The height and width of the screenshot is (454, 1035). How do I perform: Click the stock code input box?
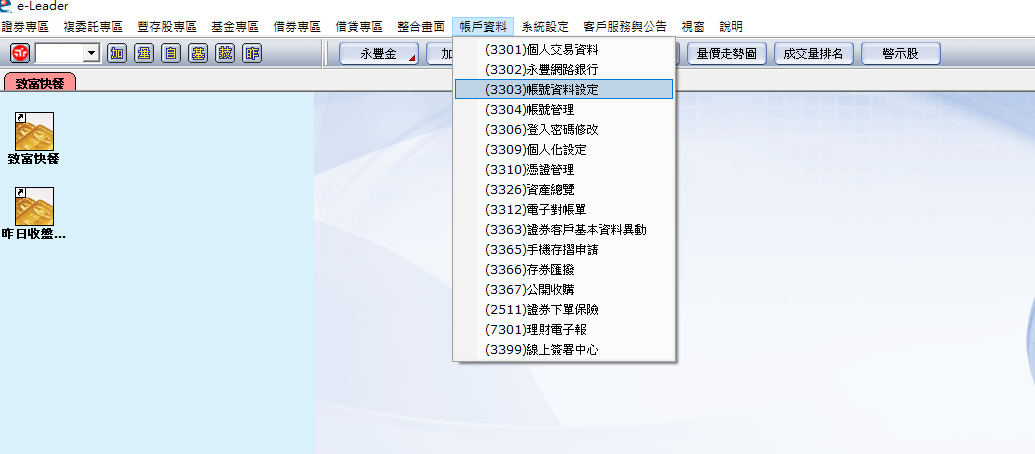[59, 53]
